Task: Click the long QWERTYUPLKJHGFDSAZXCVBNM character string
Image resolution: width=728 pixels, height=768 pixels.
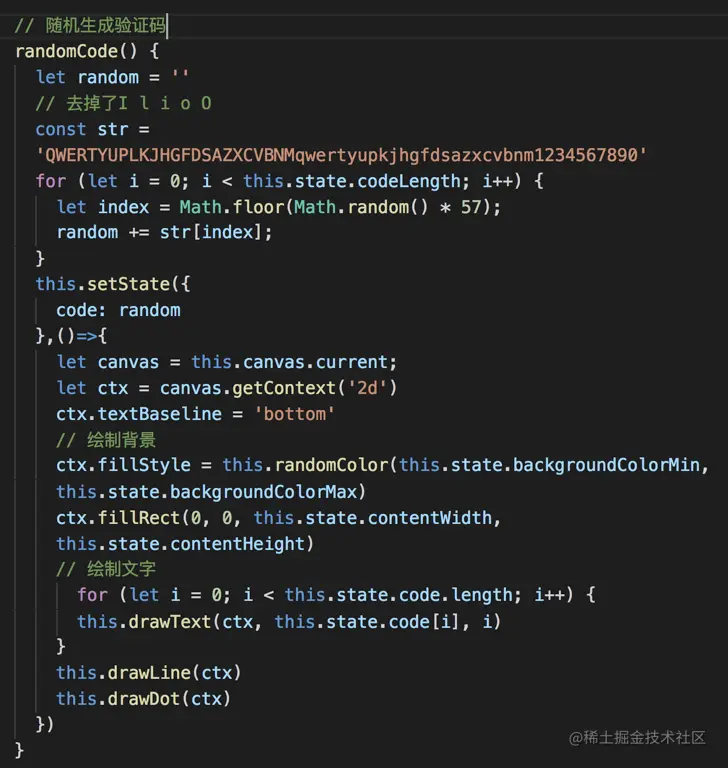Action: point(341,155)
